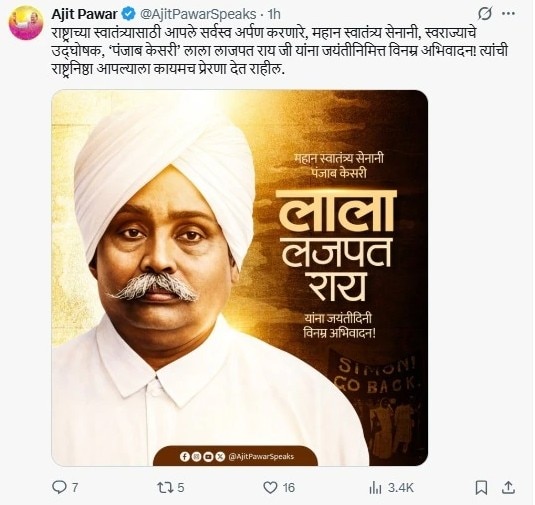
Task: Click the Grok explain-post icon
Action: click(485, 14)
